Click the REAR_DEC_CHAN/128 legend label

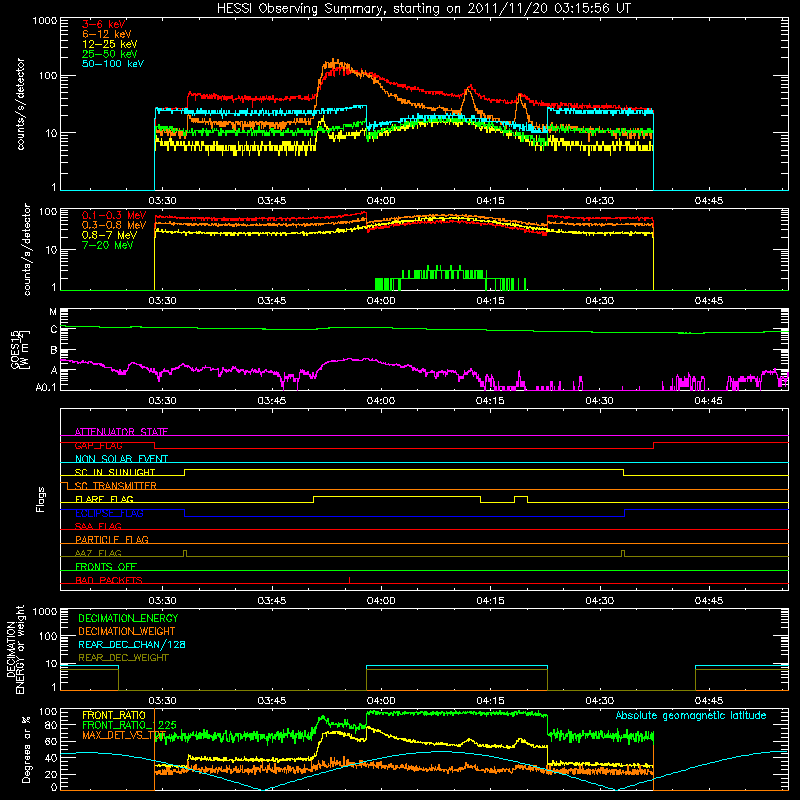[x=132, y=644]
